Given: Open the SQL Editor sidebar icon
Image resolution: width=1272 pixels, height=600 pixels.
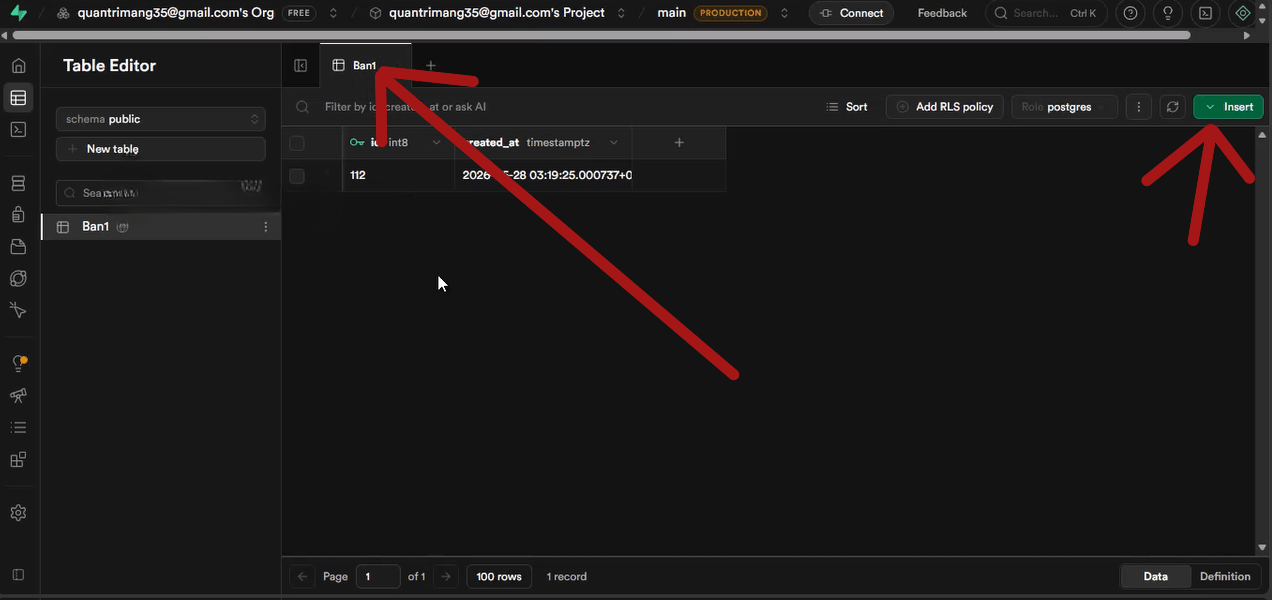Looking at the screenshot, I should point(18,129).
